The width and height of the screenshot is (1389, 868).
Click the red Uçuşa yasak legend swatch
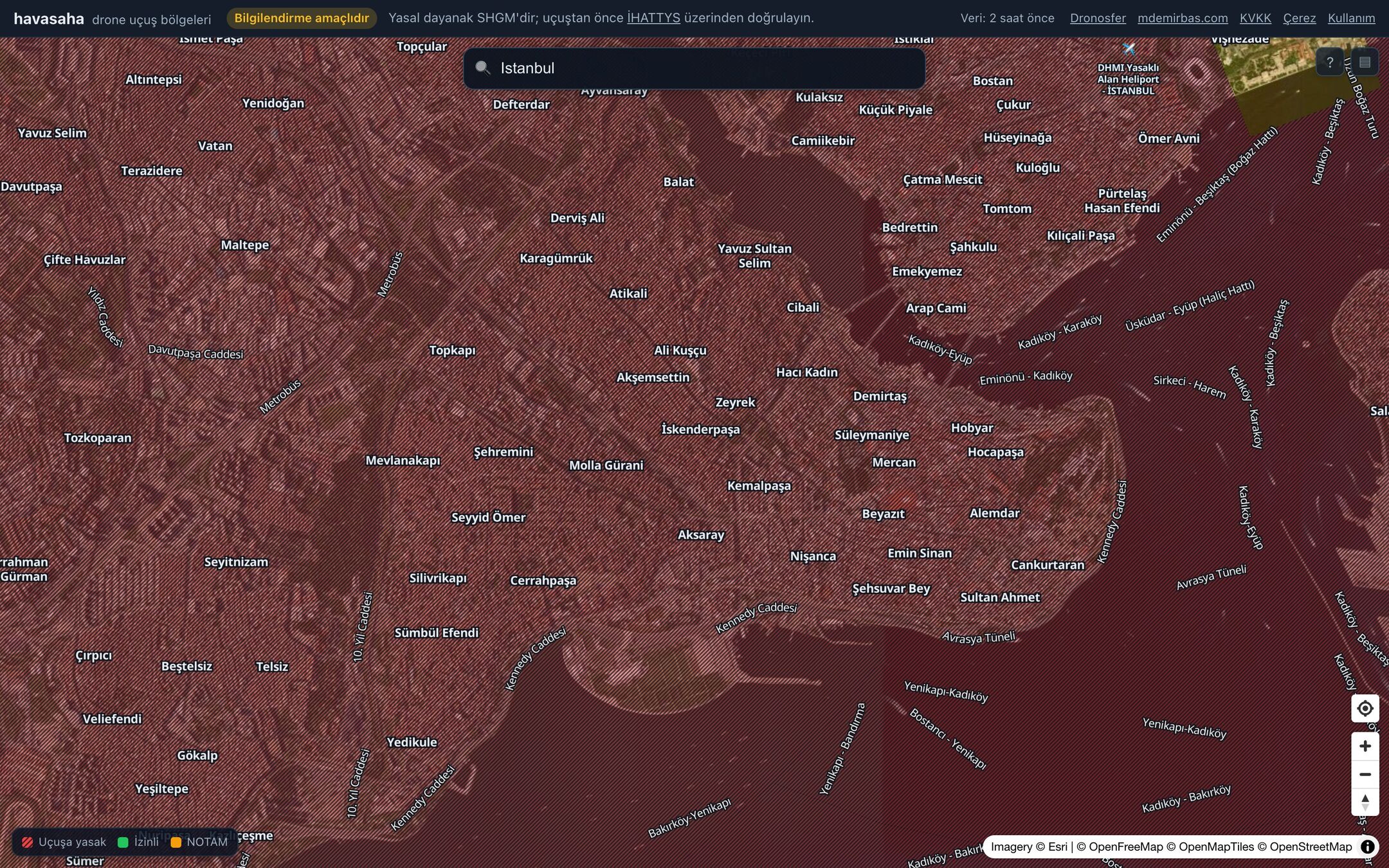point(27,842)
